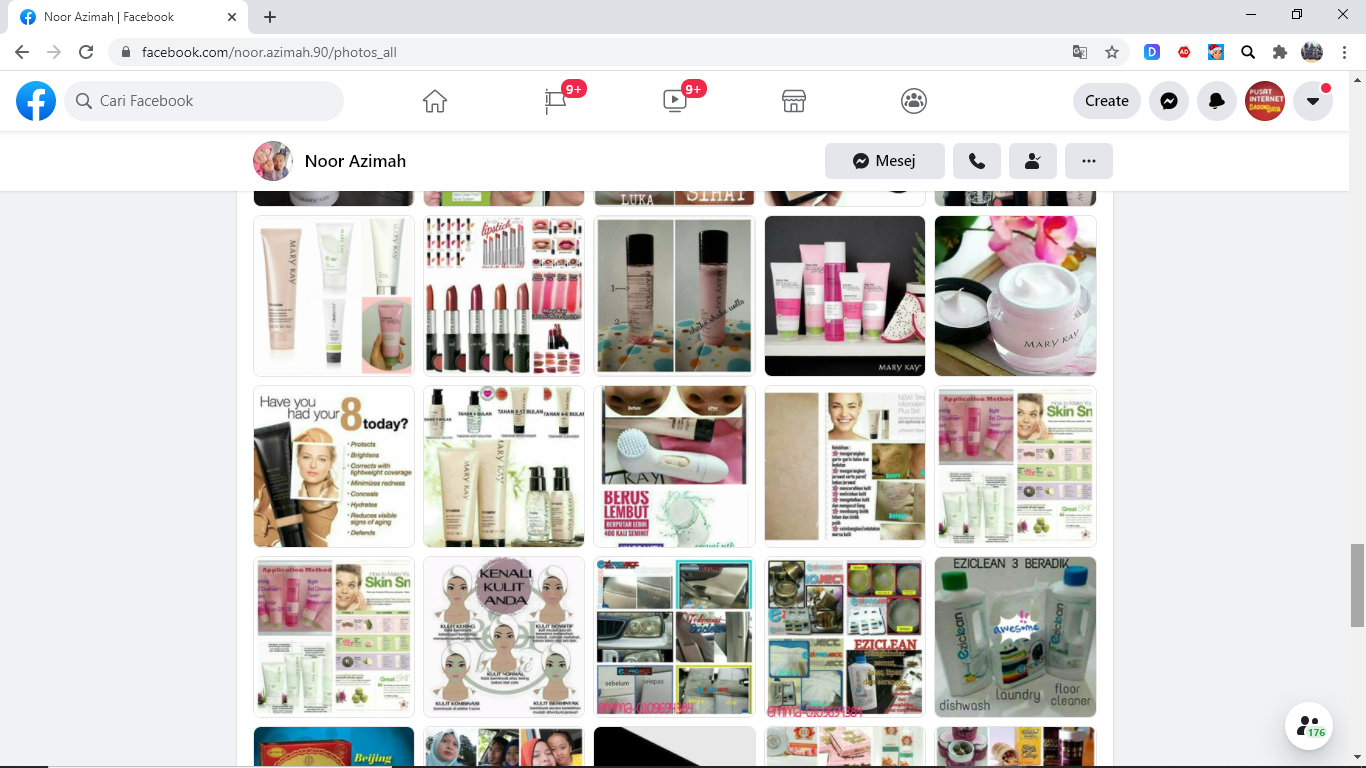This screenshot has width=1366, height=768.
Task: Click the Mesej button
Action: pos(884,161)
